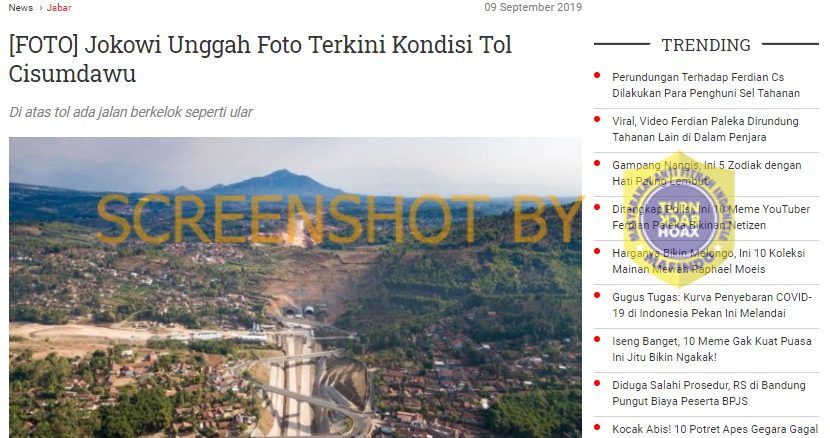Open the article headline about Jokowi Tol Cisumdawu
The height and width of the screenshot is (438, 830).
coord(260,58)
